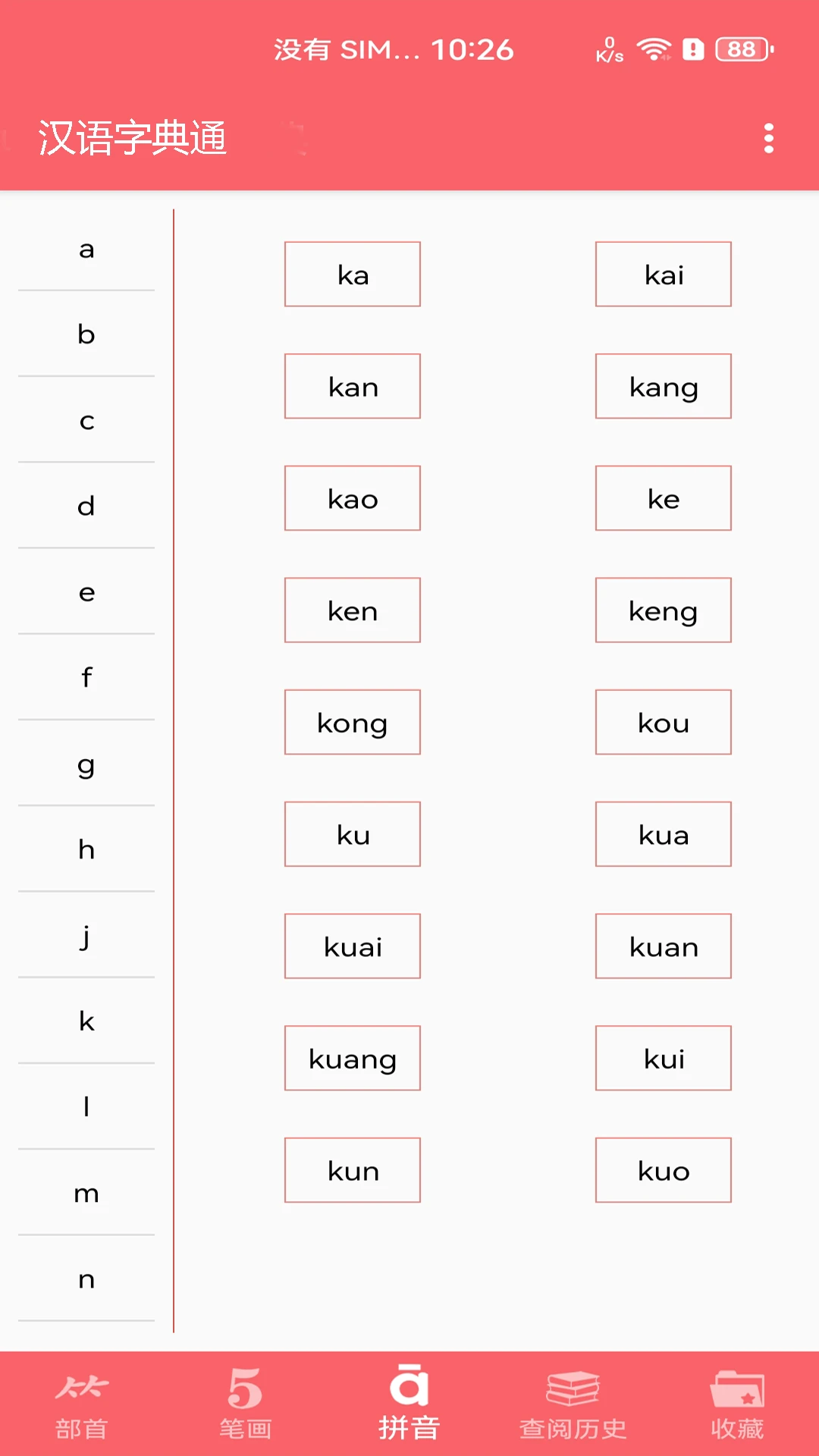View characters for kong
The image size is (819, 1456).
[352, 722]
